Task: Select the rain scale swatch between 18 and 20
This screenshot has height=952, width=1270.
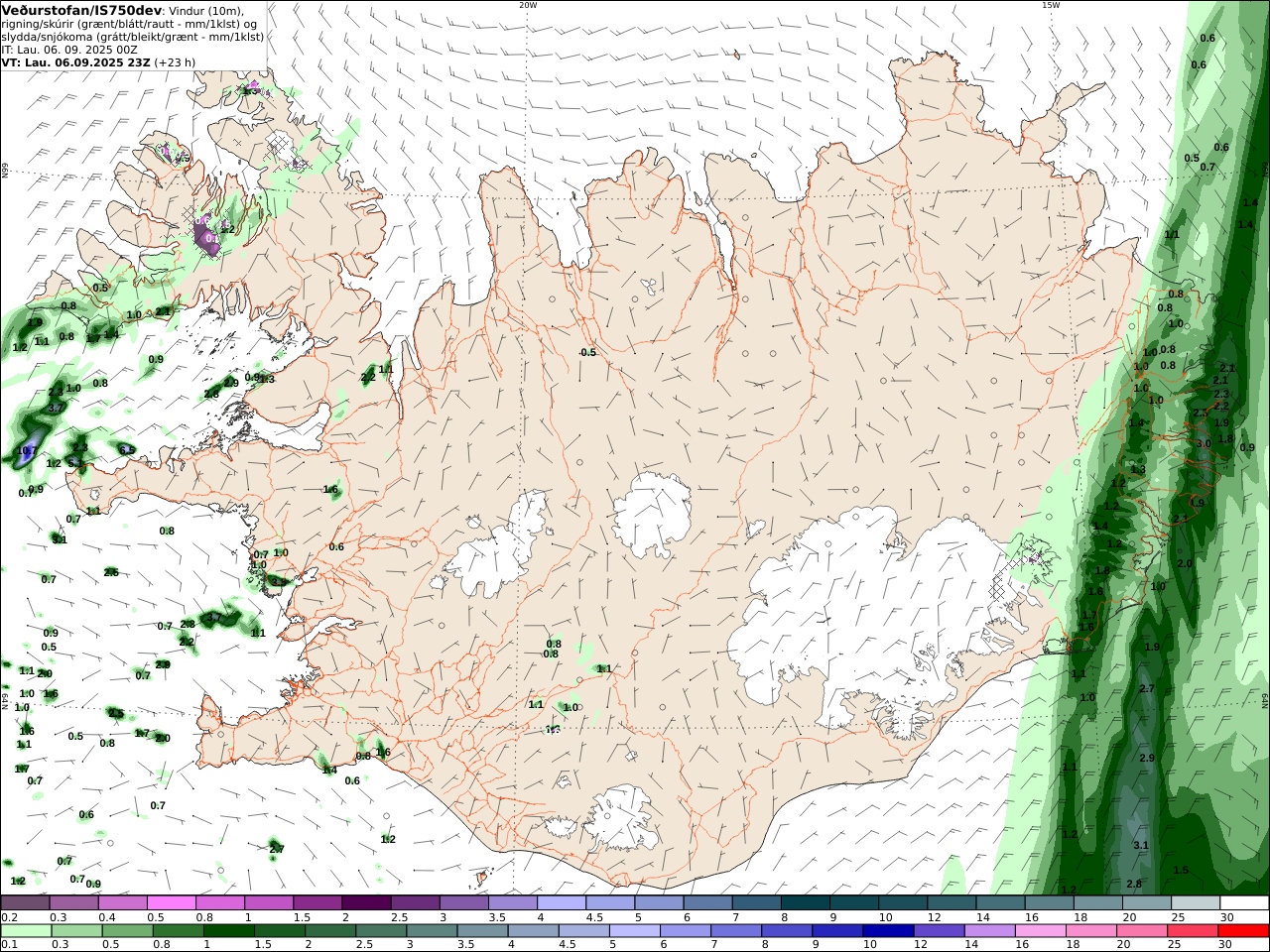Action: click(x=1091, y=931)
